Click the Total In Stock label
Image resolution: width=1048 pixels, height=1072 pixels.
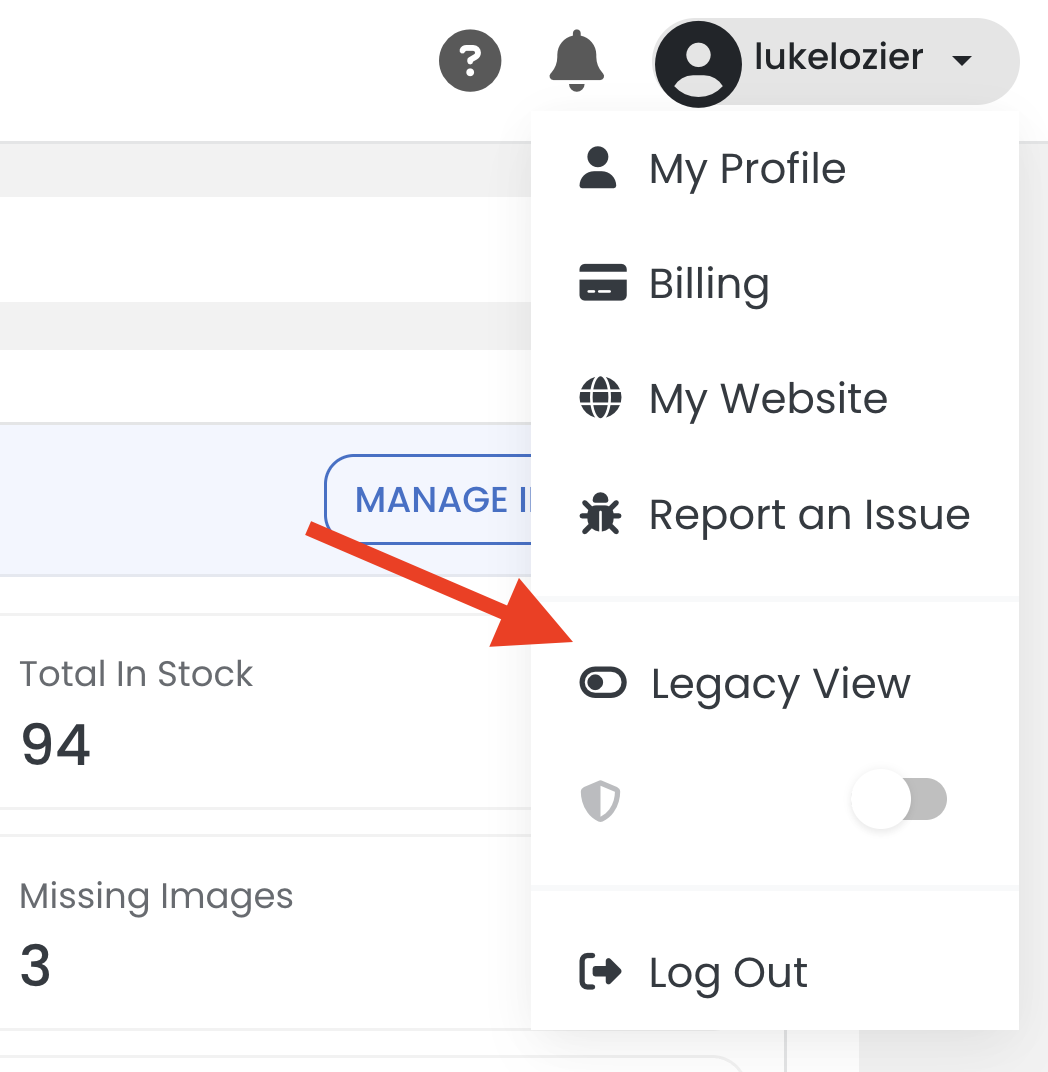[136, 674]
